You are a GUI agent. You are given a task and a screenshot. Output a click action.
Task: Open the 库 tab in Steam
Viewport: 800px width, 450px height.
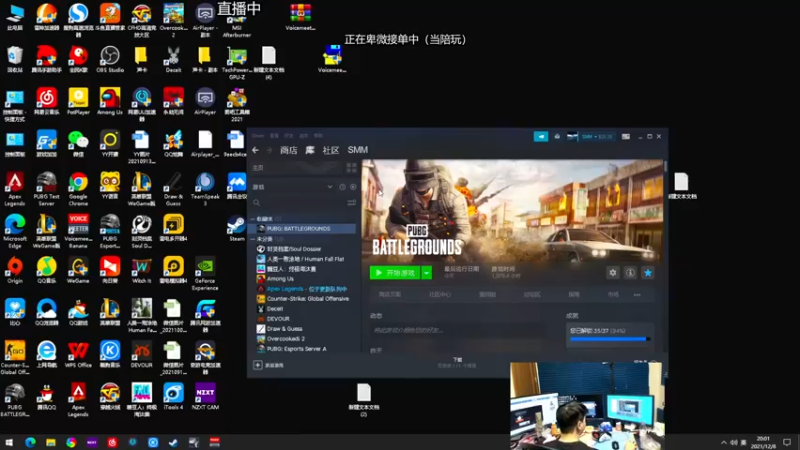tap(310, 150)
